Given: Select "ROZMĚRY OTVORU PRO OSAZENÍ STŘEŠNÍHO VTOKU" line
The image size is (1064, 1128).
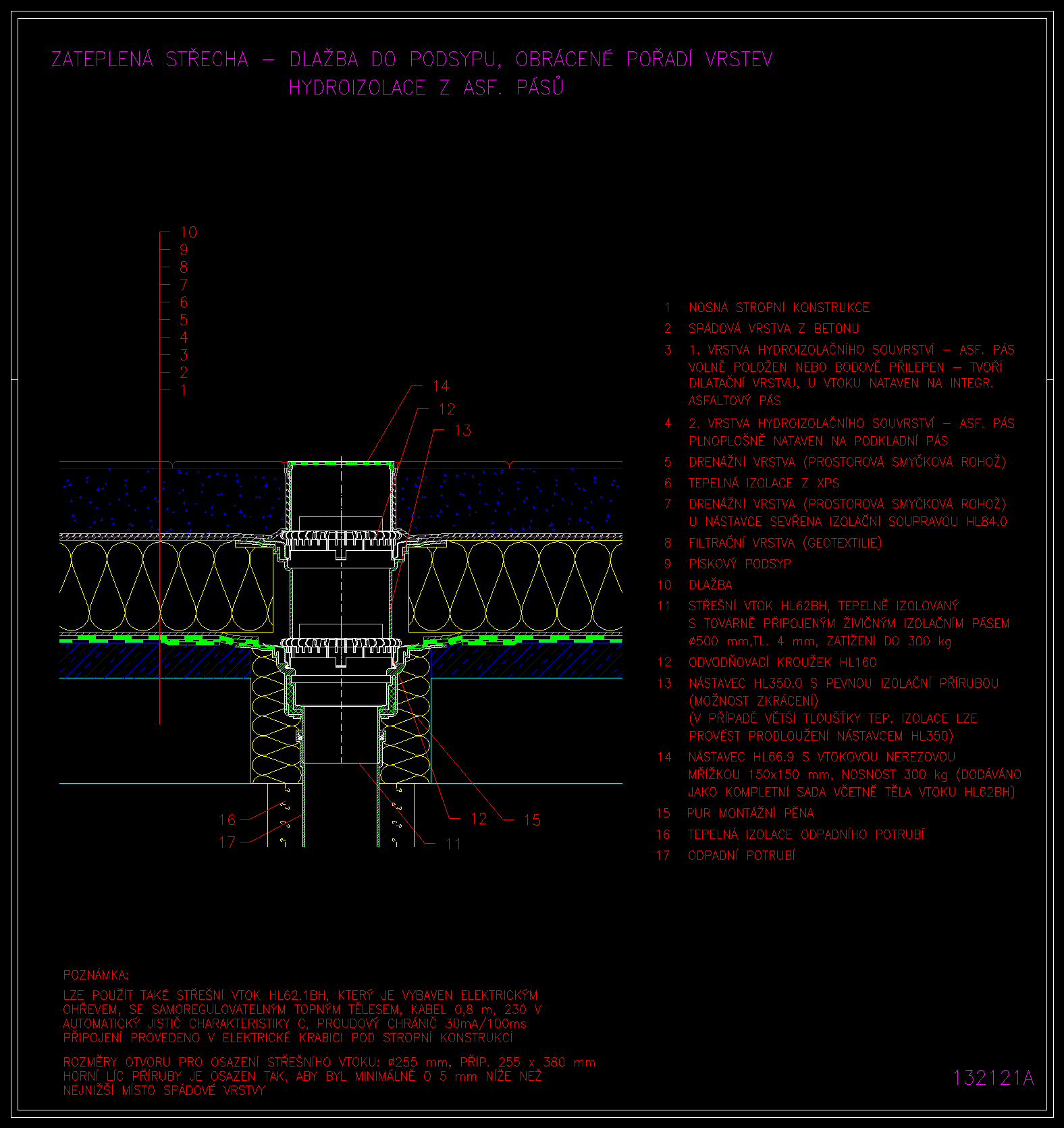Looking at the screenshot, I should [x=329, y=1063].
